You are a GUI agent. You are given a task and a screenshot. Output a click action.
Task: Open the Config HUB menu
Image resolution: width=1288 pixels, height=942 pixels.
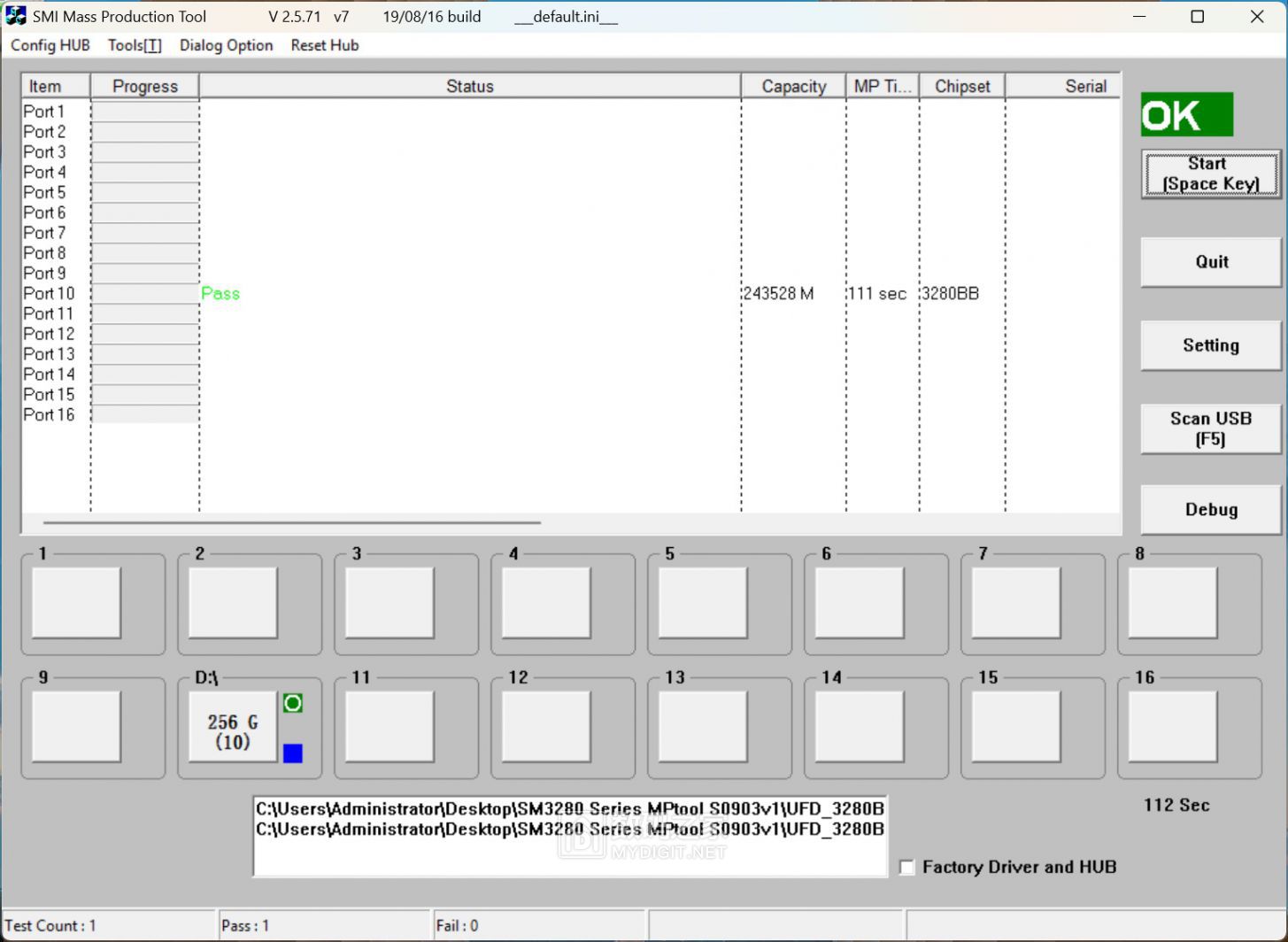pos(50,45)
